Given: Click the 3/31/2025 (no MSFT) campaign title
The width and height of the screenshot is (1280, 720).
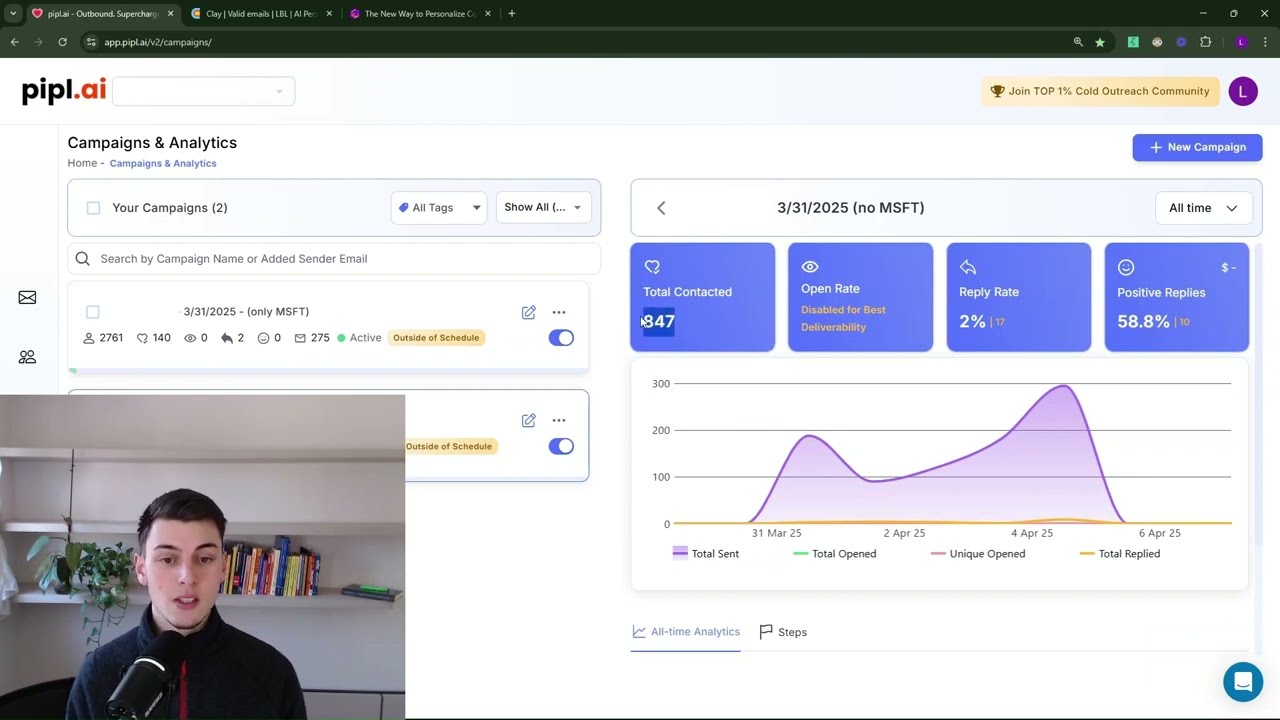Looking at the screenshot, I should 851,208.
